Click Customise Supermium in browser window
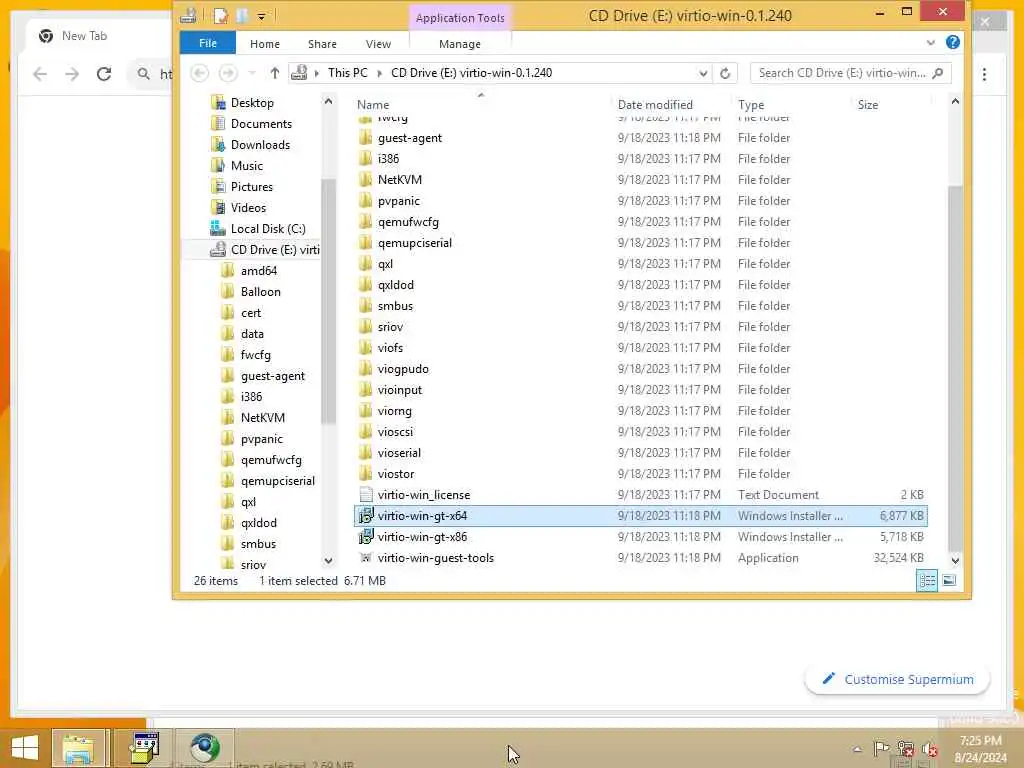The width and height of the screenshot is (1024, 768). click(897, 679)
